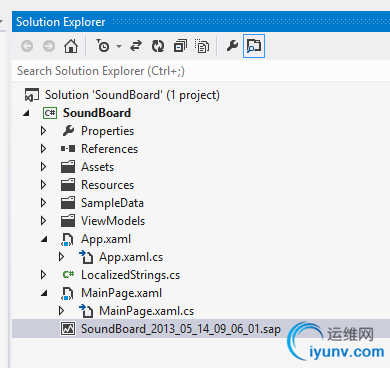Select MainPage.xaml.cs file name
Viewport: 390px width, 368px height.
pyautogui.click(x=146, y=311)
